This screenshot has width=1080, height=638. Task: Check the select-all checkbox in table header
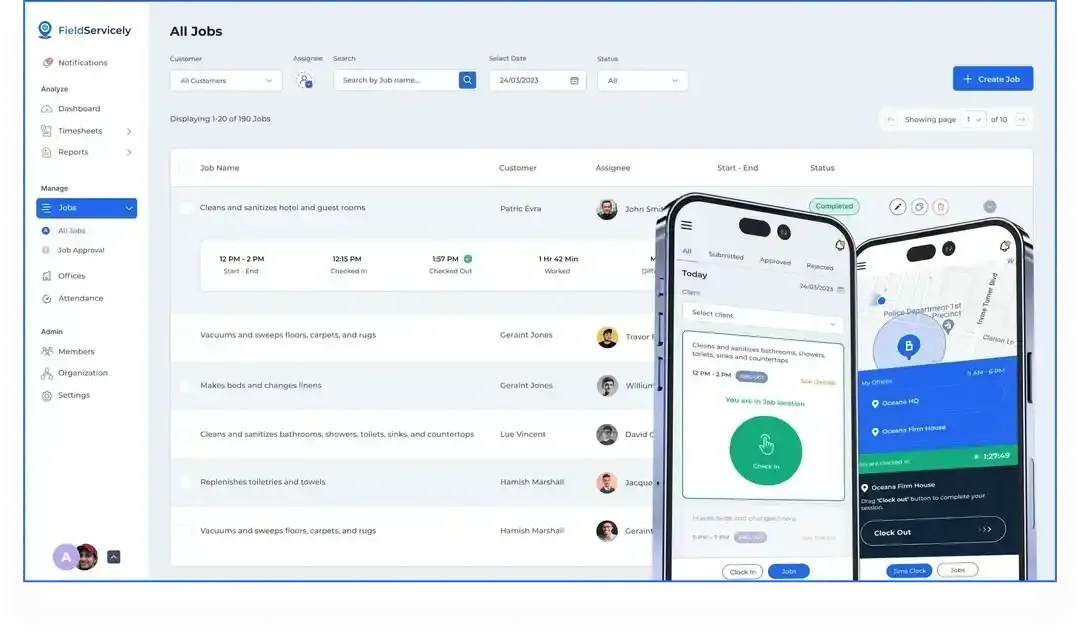[185, 168]
